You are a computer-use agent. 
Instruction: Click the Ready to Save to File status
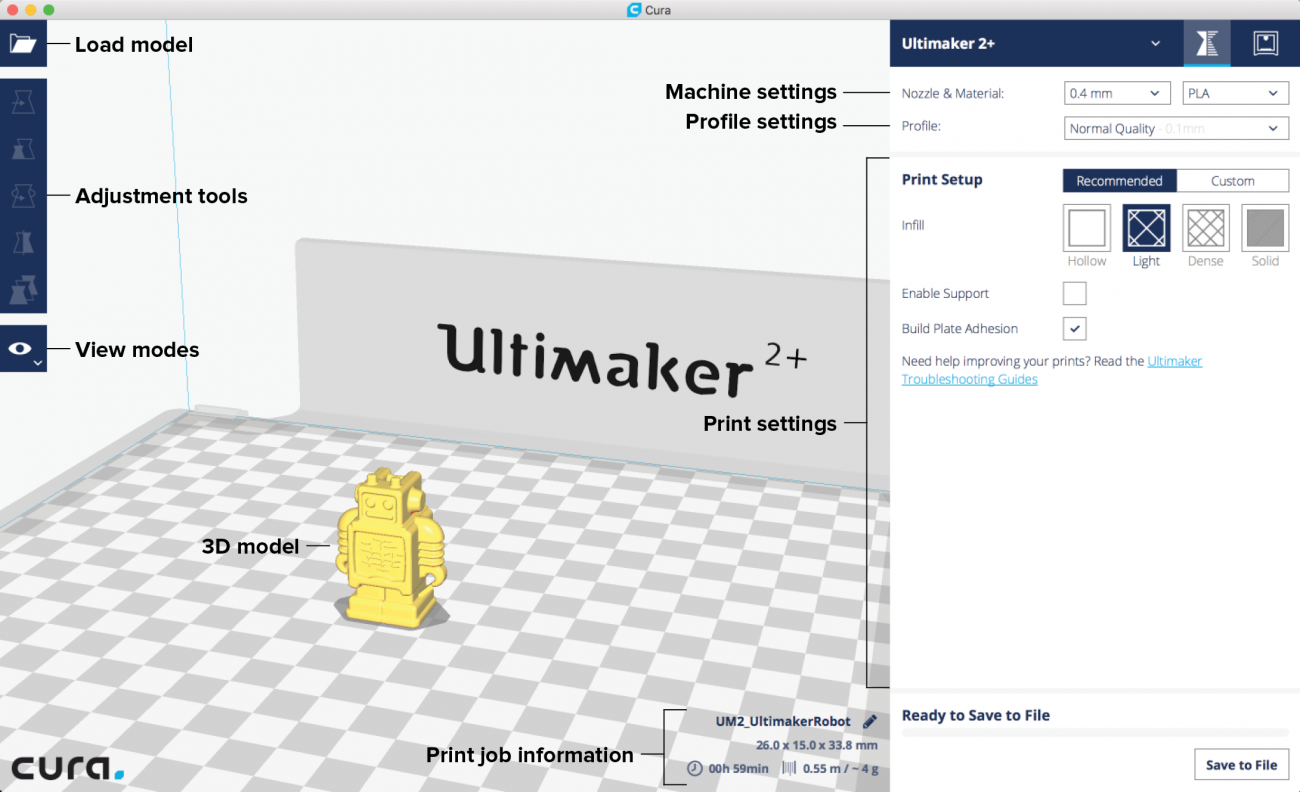975,715
